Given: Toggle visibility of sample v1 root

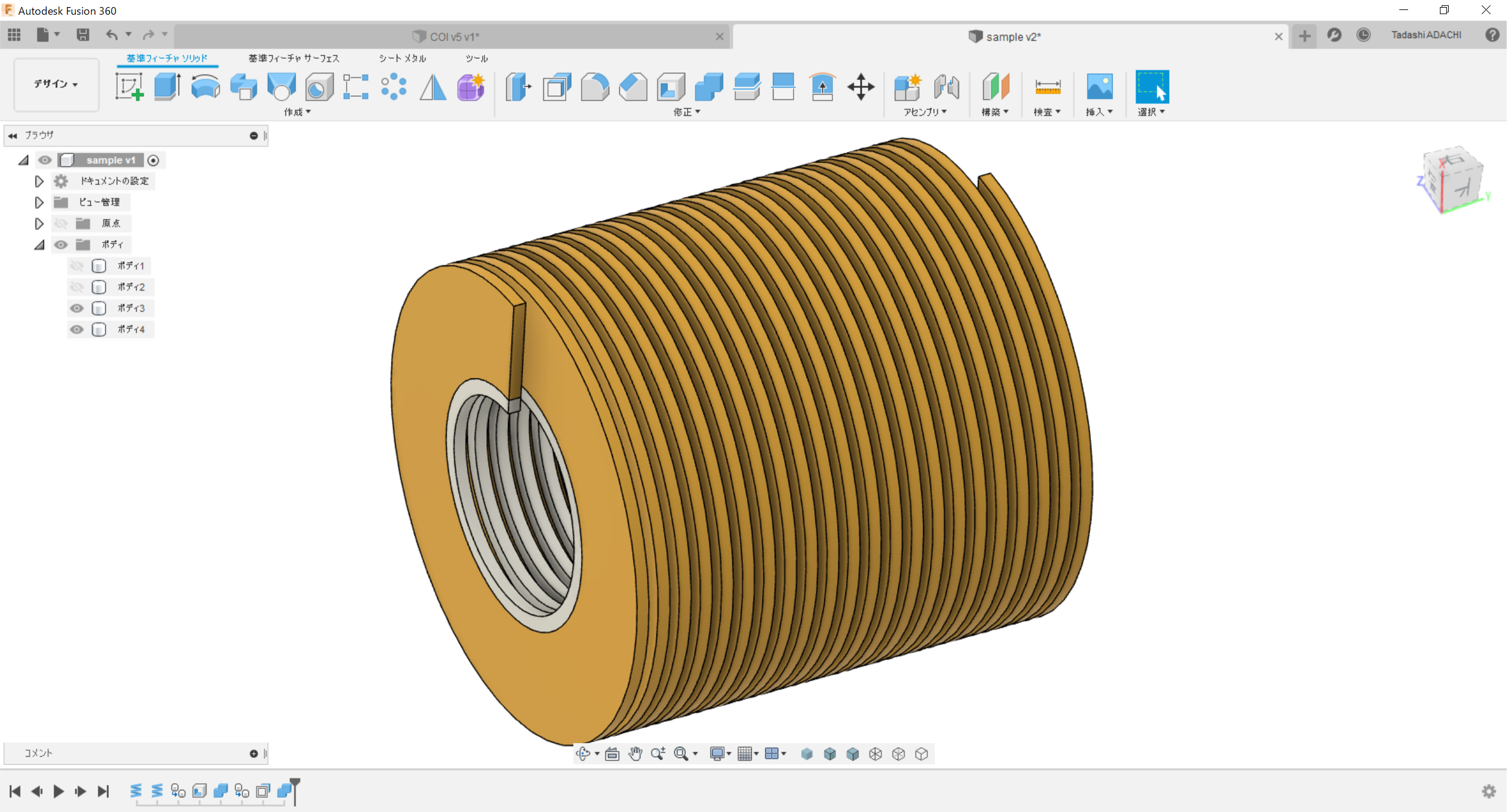Looking at the screenshot, I should tap(45, 160).
